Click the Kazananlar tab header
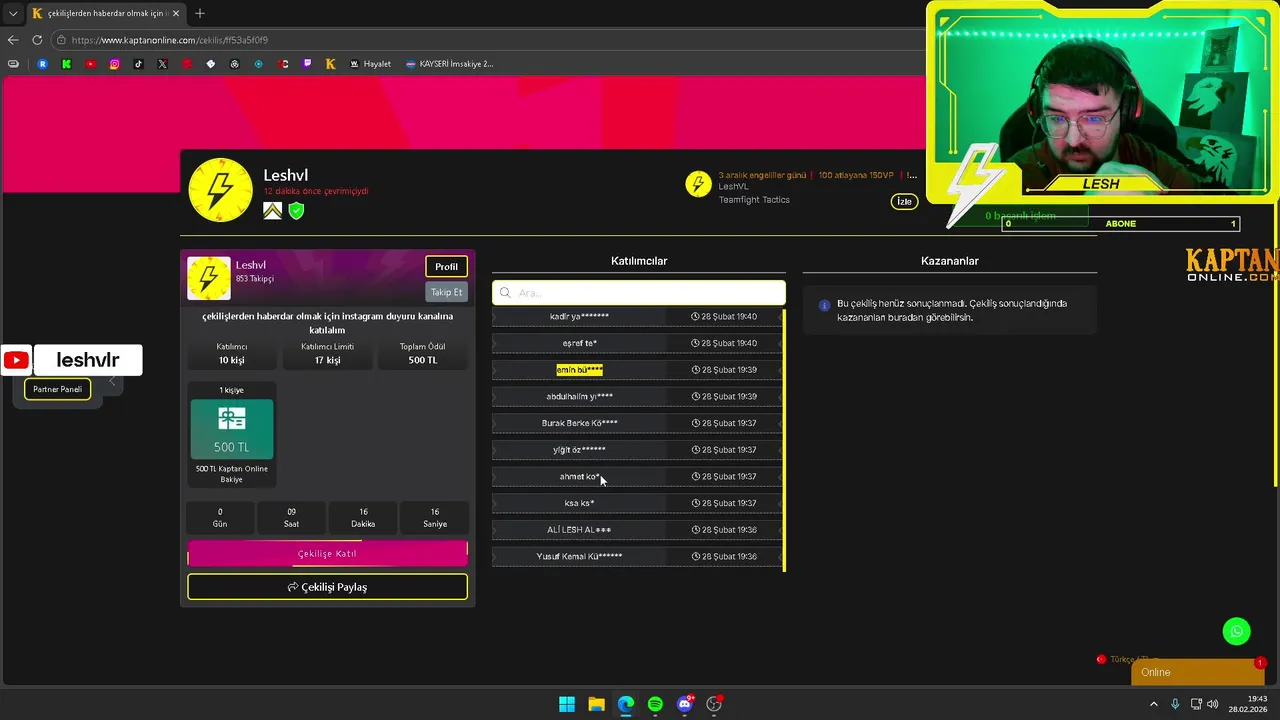 coord(949,261)
